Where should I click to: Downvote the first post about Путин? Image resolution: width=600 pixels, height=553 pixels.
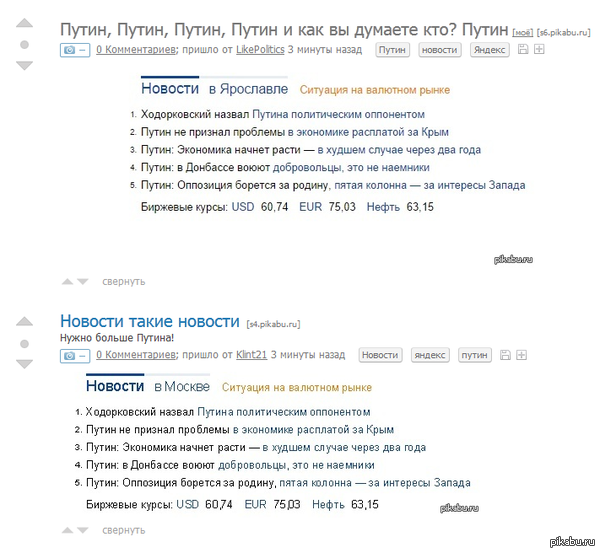[x=25, y=66]
